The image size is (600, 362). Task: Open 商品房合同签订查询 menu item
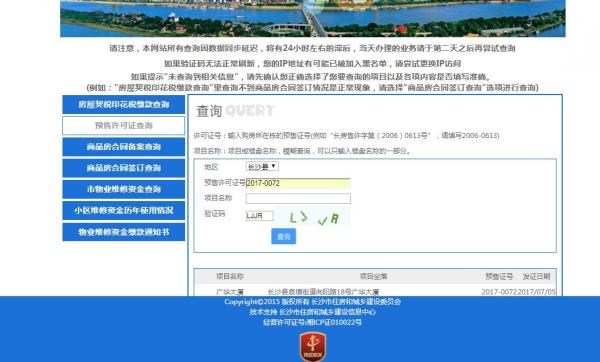point(124,168)
